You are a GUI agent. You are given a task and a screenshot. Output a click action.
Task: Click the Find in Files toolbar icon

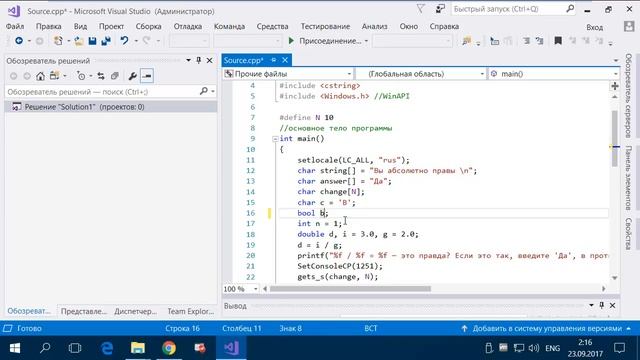pyautogui.click(x=467, y=41)
